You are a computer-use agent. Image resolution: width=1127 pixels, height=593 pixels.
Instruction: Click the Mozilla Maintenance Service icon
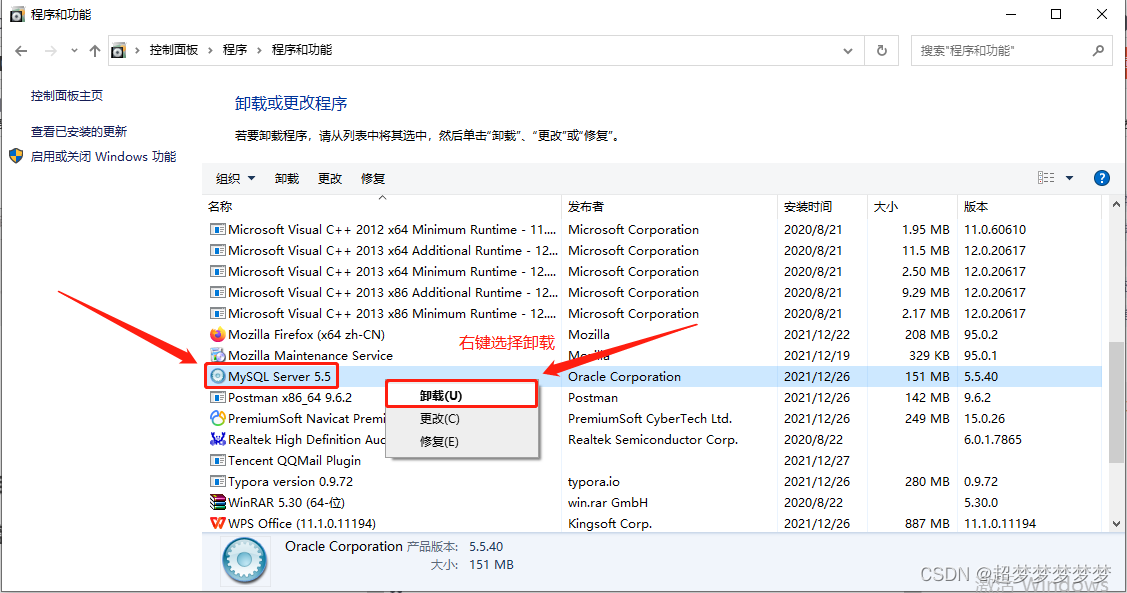click(217, 355)
